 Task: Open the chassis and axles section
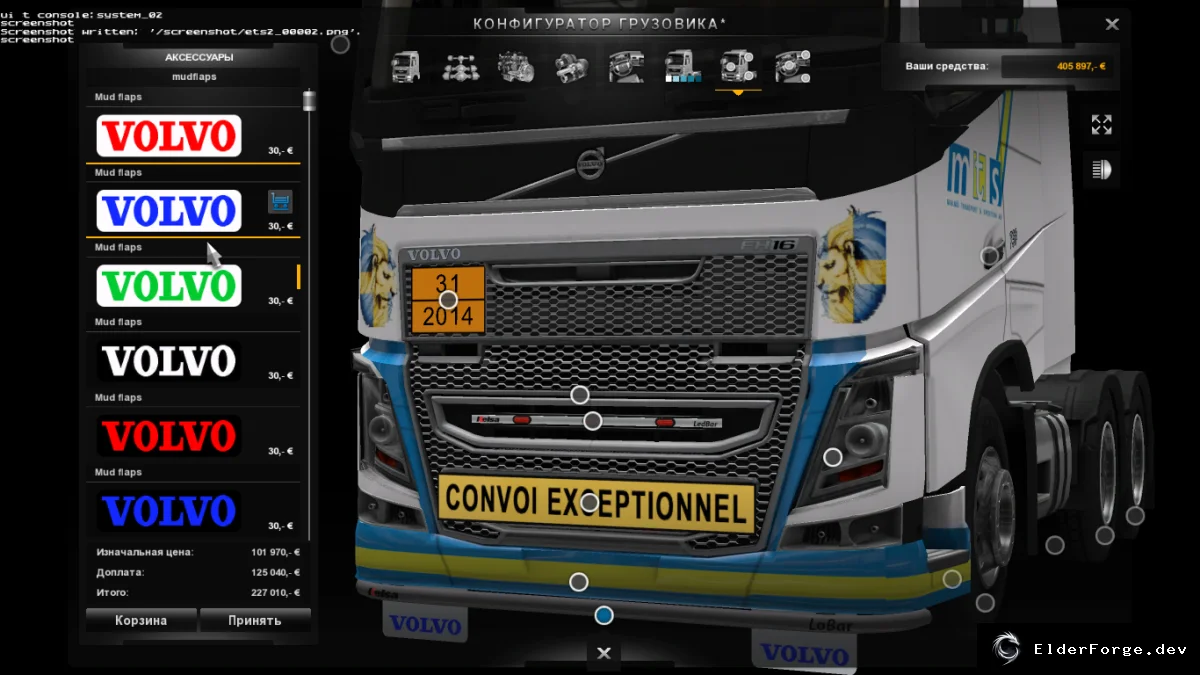[460, 67]
